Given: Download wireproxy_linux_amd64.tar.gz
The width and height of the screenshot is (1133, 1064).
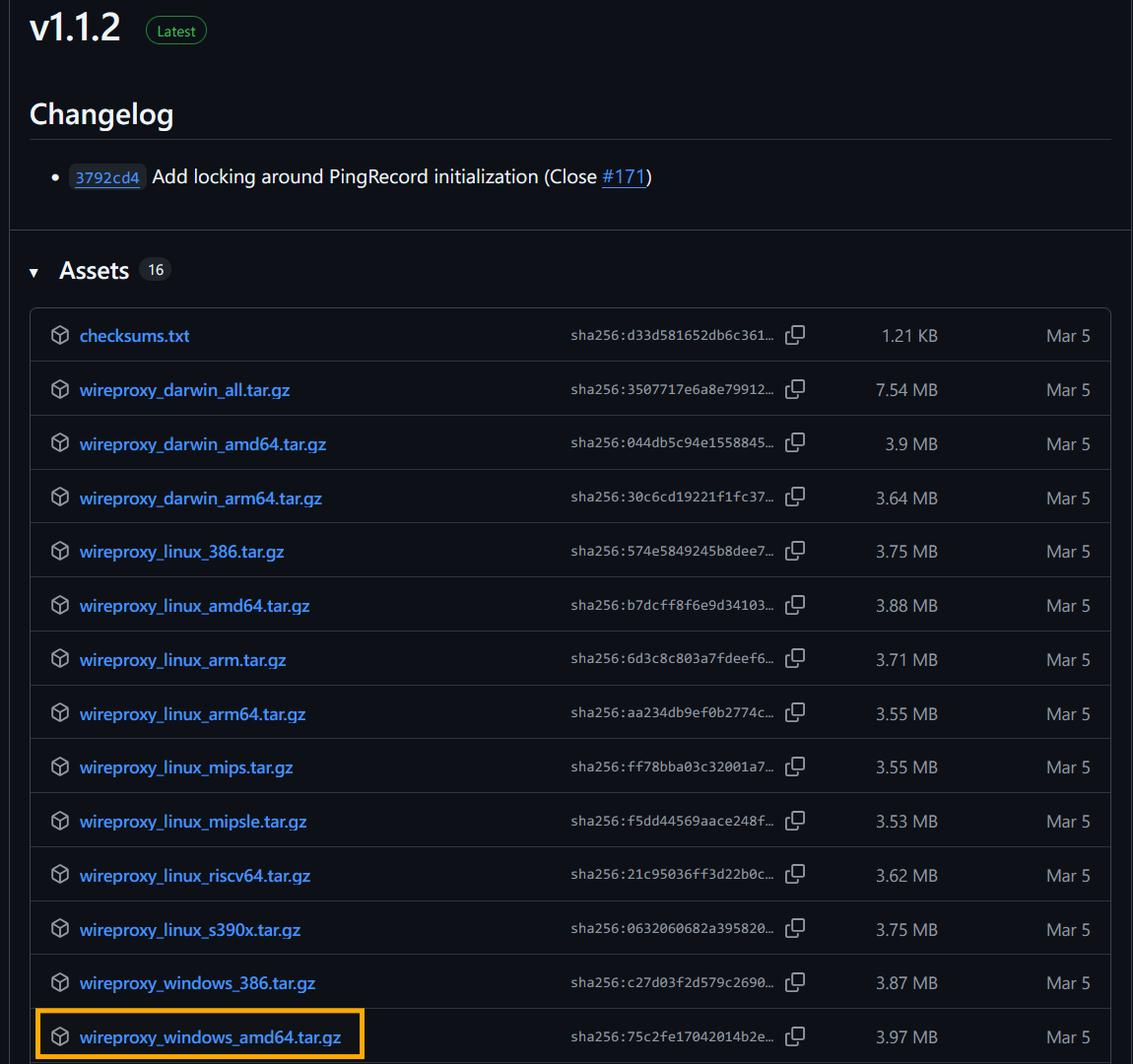Looking at the screenshot, I should pos(194,606).
